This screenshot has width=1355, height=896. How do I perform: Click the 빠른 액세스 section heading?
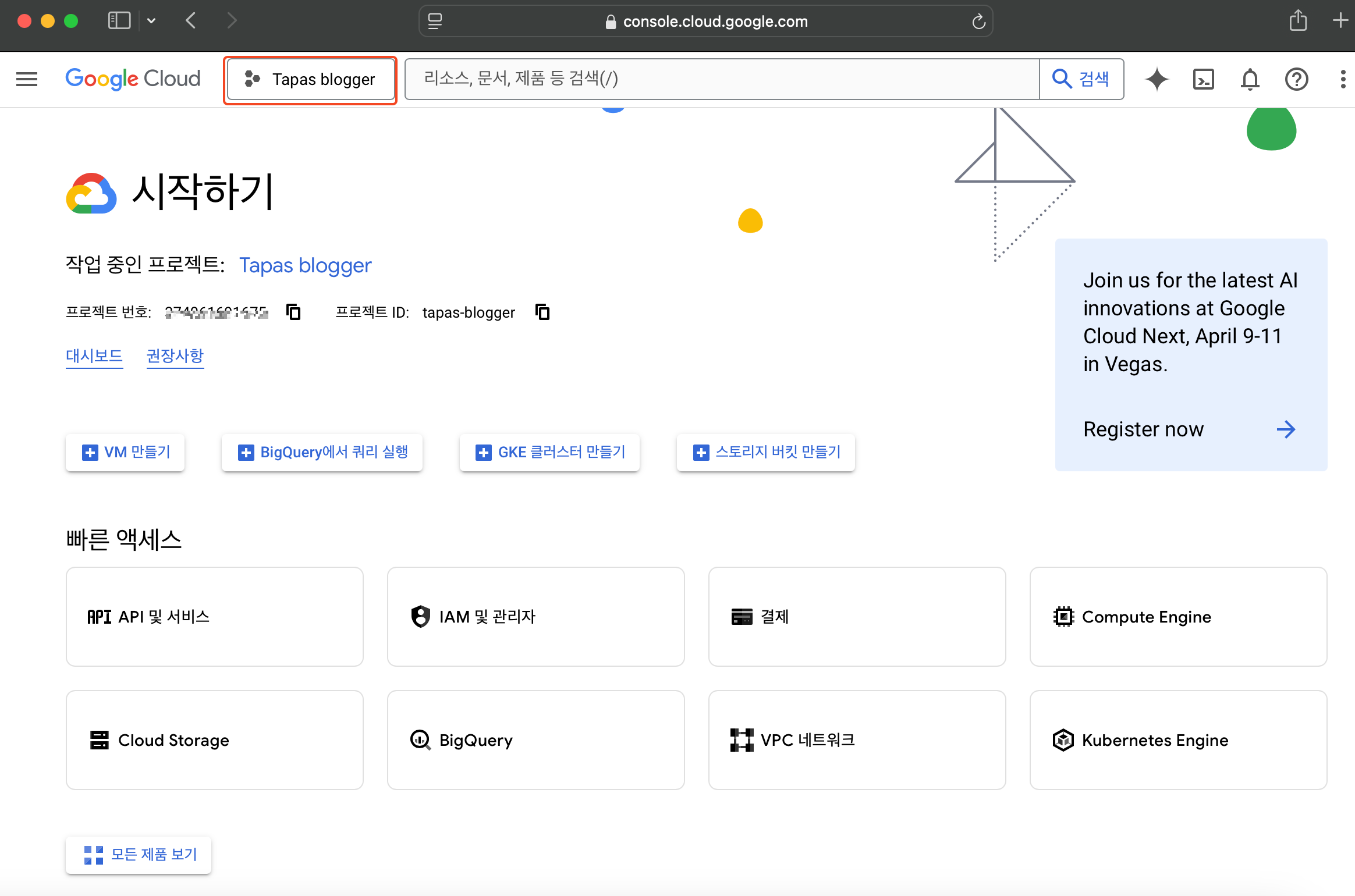pos(124,539)
